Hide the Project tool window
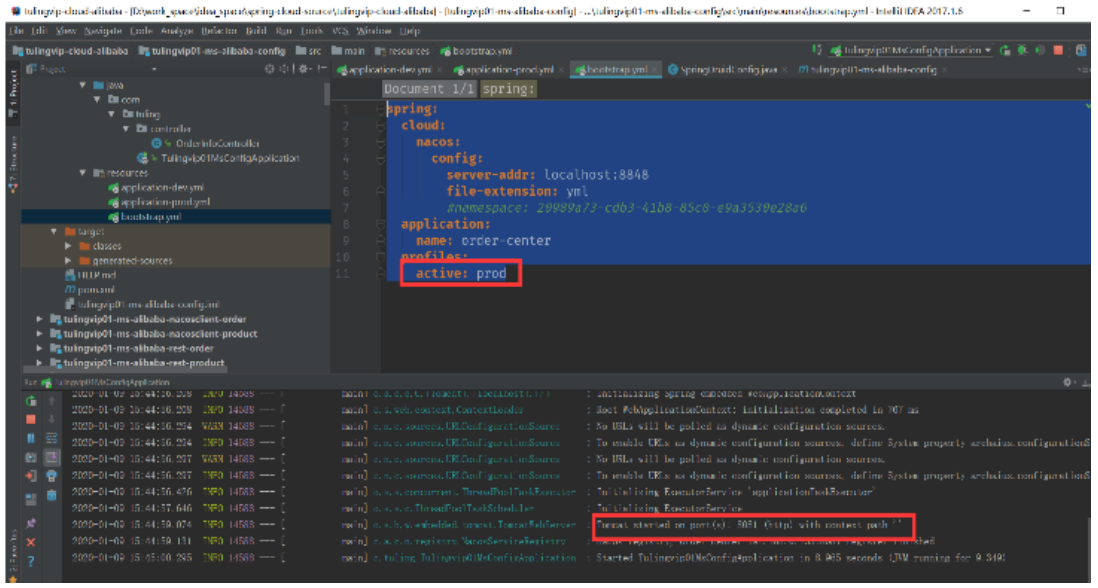This screenshot has height=588, width=1098. click(321, 69)
